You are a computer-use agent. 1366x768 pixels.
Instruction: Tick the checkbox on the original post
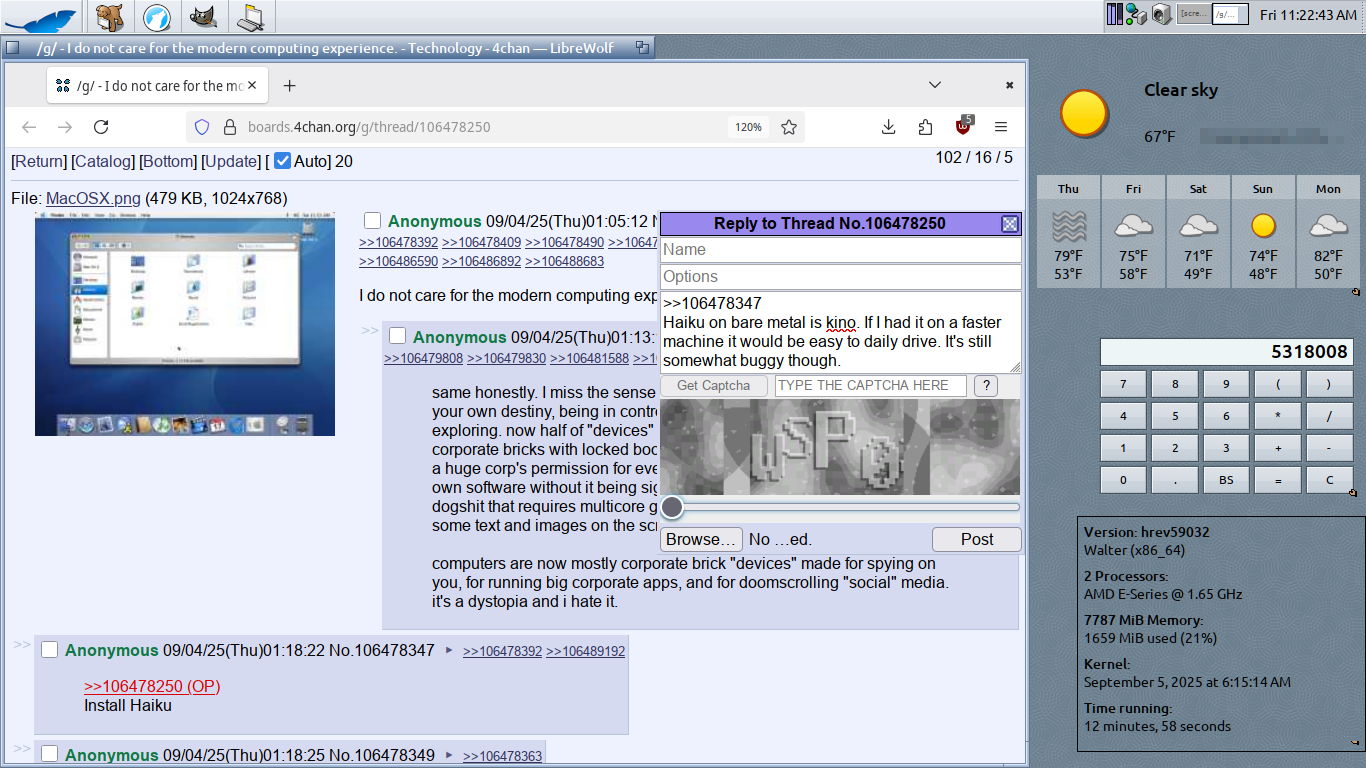pos(372,221)
